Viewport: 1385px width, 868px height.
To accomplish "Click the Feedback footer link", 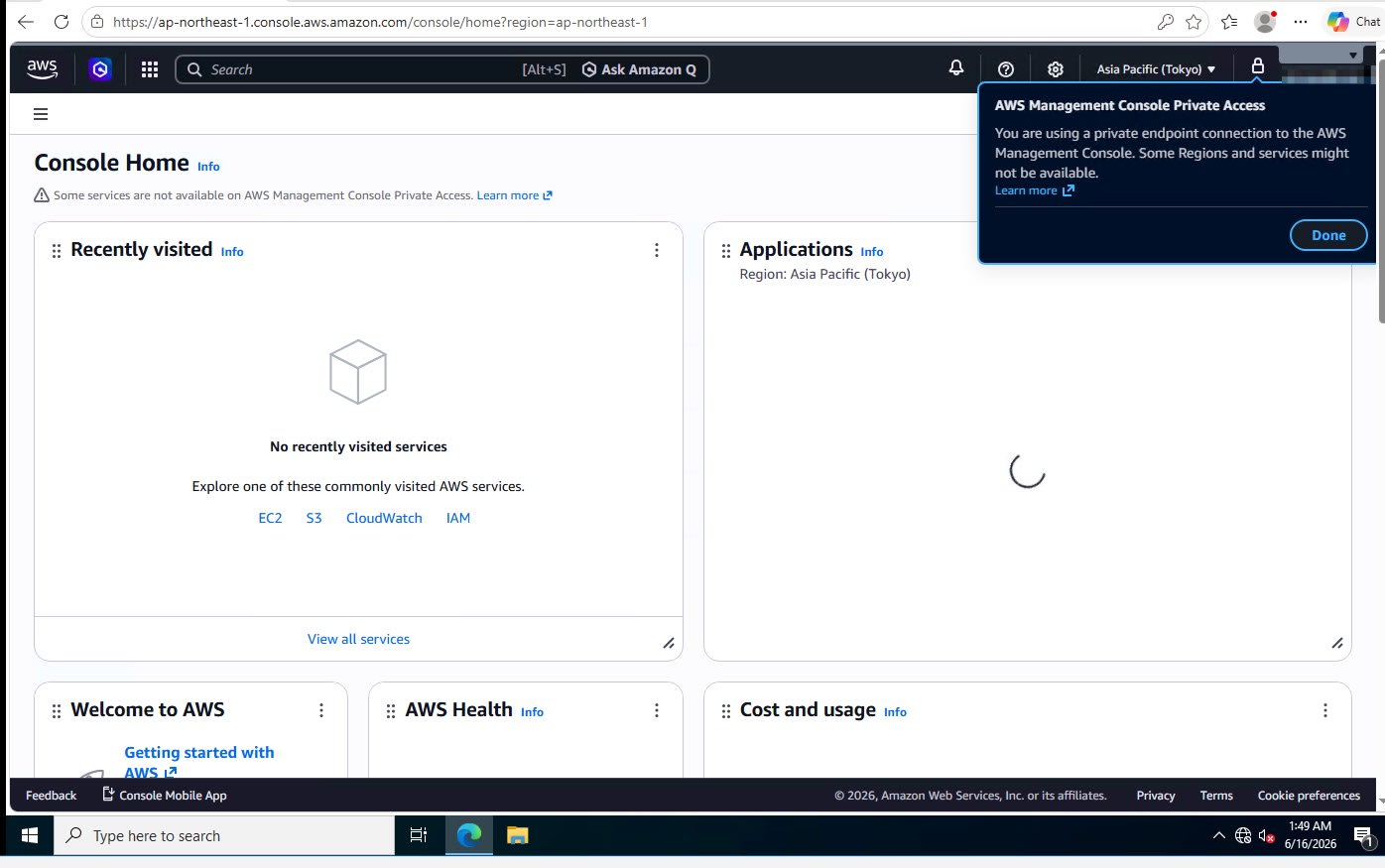I will (51, 796).
